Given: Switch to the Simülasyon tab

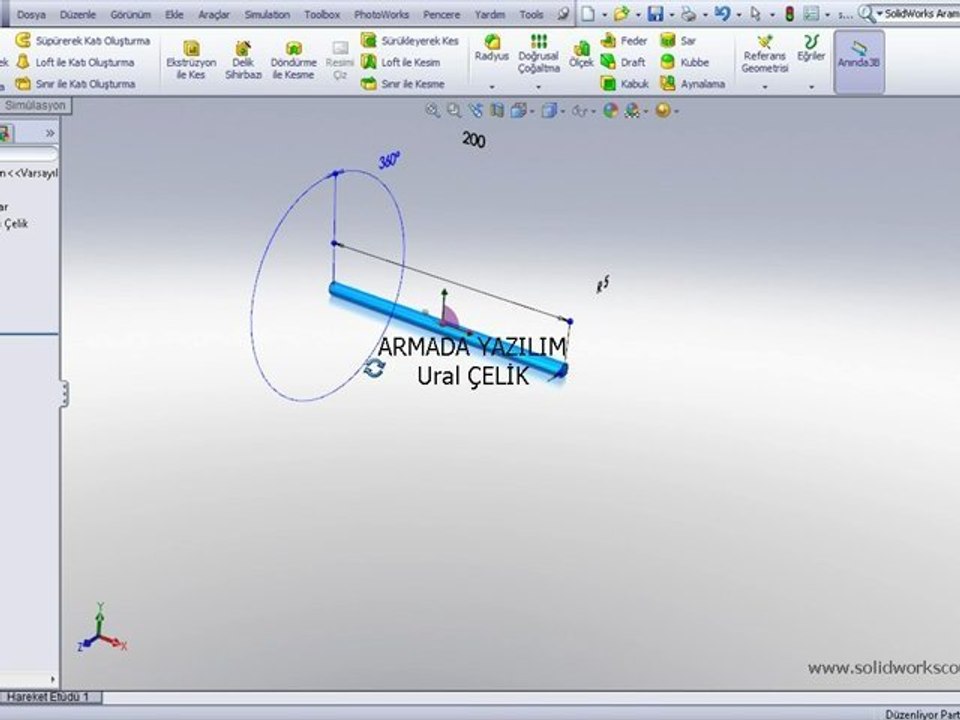Looking at the screenshot, I should click(x=35, y=105).
